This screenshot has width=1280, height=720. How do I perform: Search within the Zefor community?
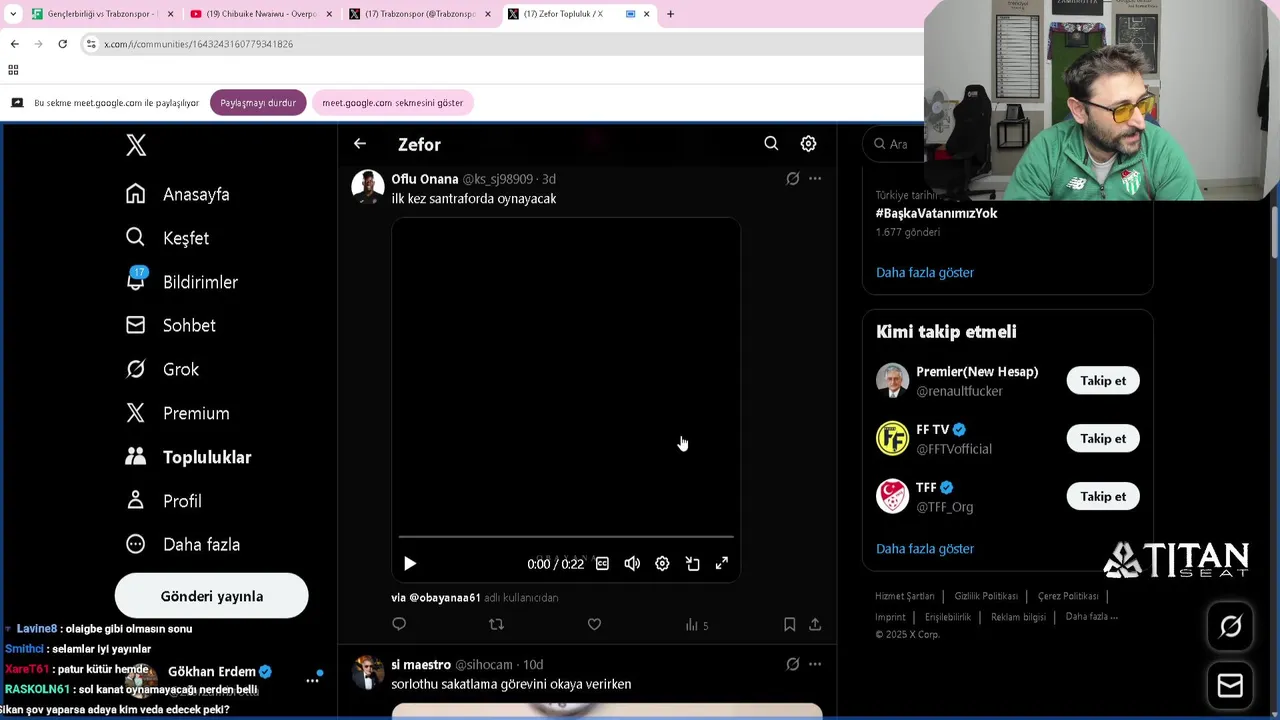point(771,144)
